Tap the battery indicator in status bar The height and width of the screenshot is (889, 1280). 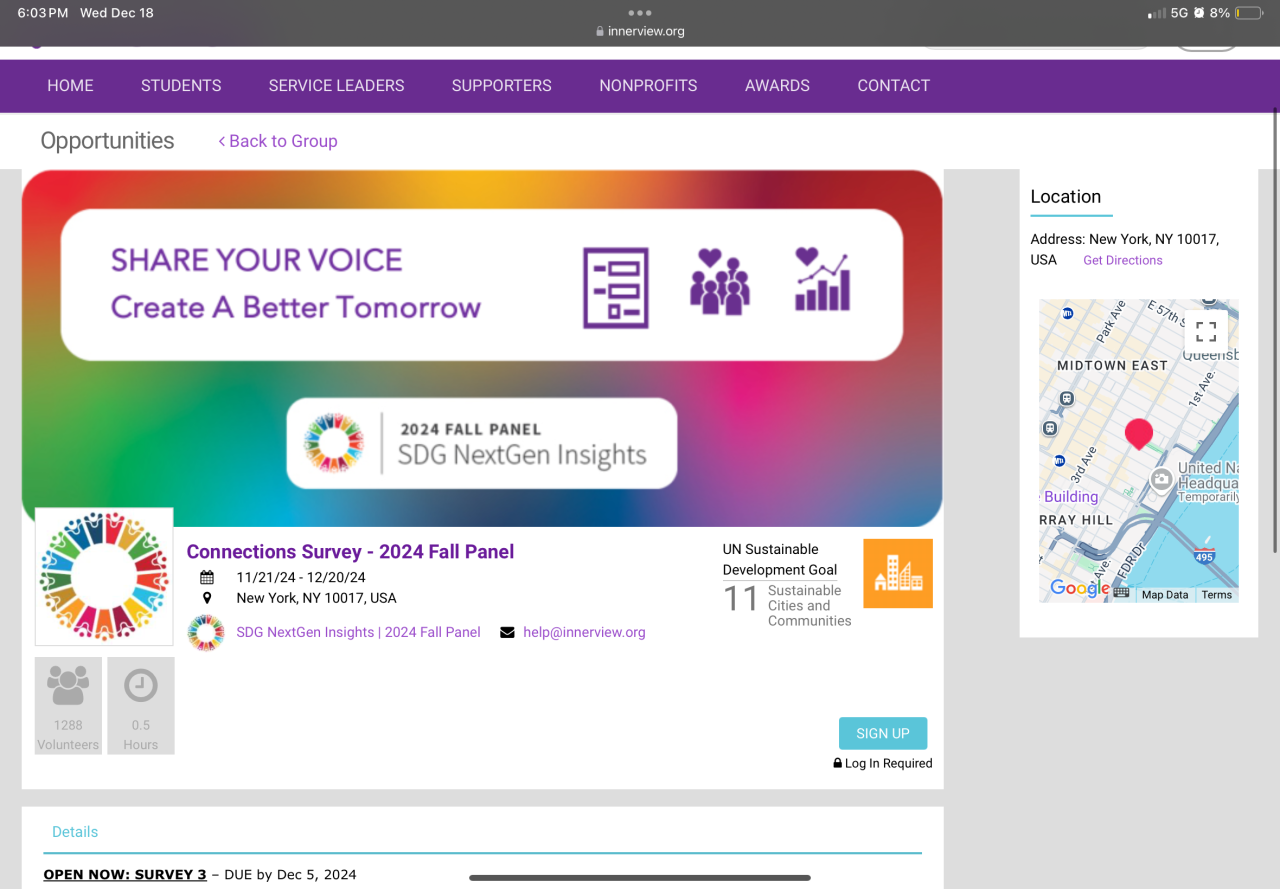point(1250,14)
